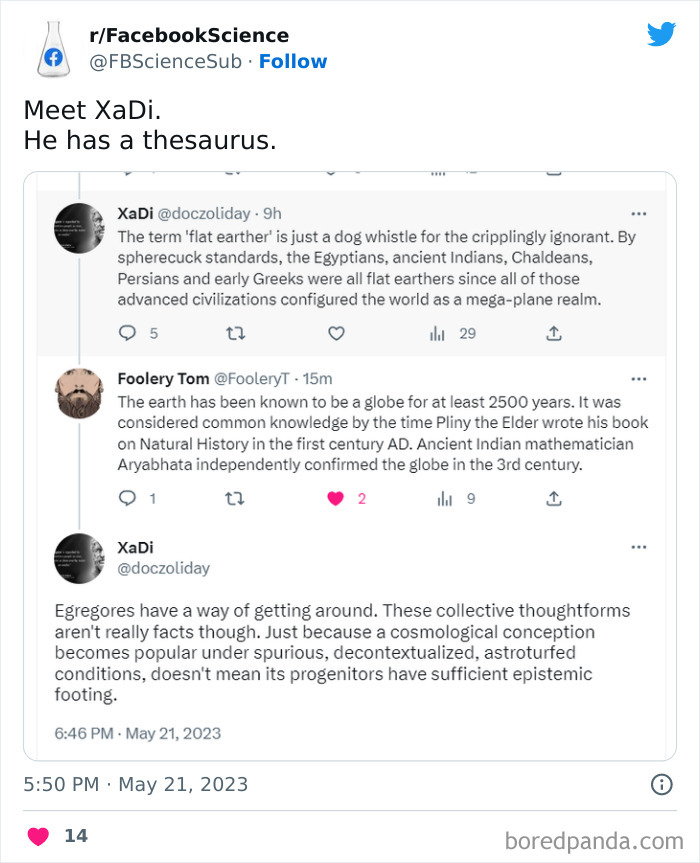Open more options on XaDi's Egregores tweet
The image size is (700, 863).
pyautogui.click(x=638, y=547)
